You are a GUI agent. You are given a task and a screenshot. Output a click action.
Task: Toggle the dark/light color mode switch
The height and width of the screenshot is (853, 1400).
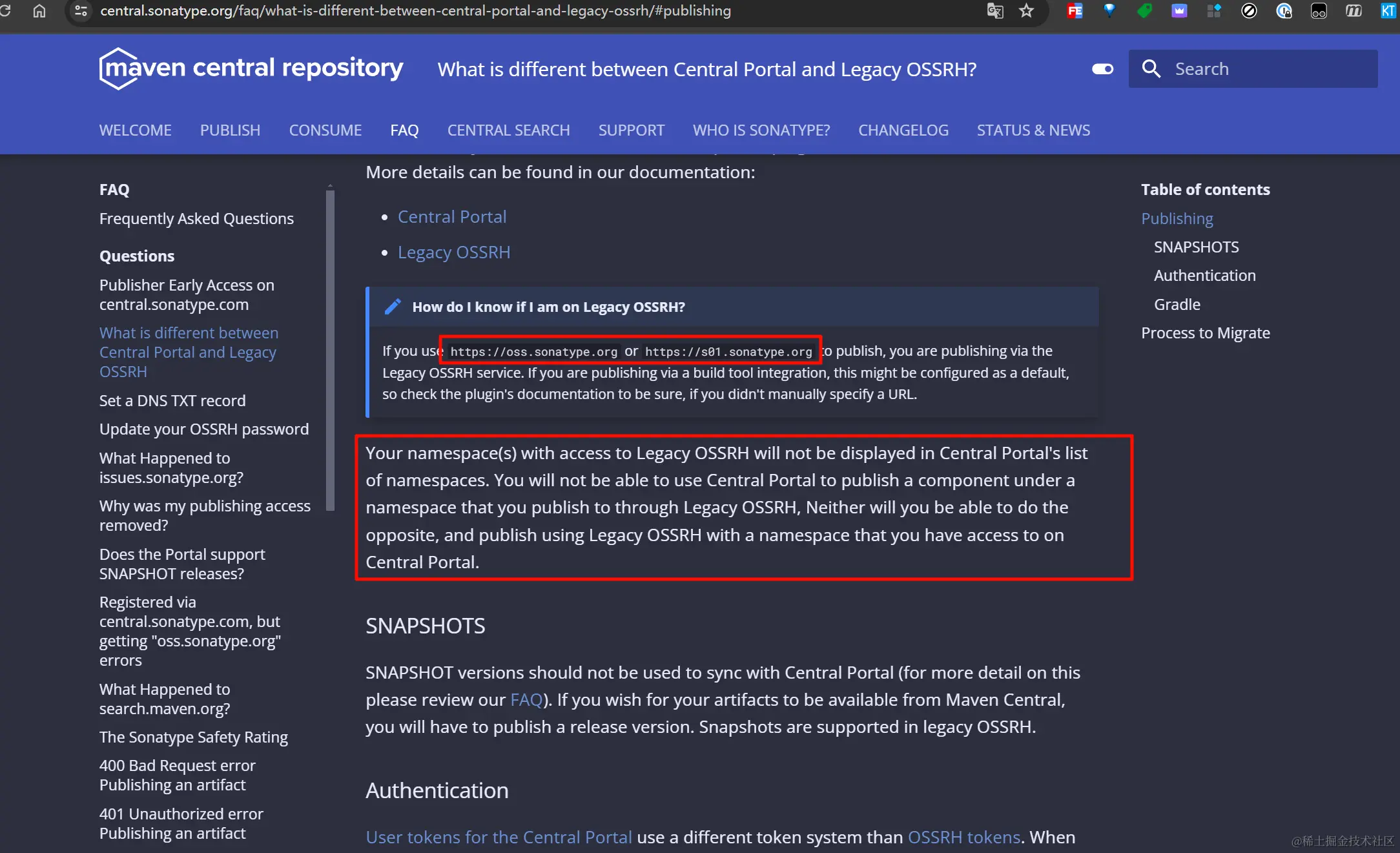[x=1102, y=69]
